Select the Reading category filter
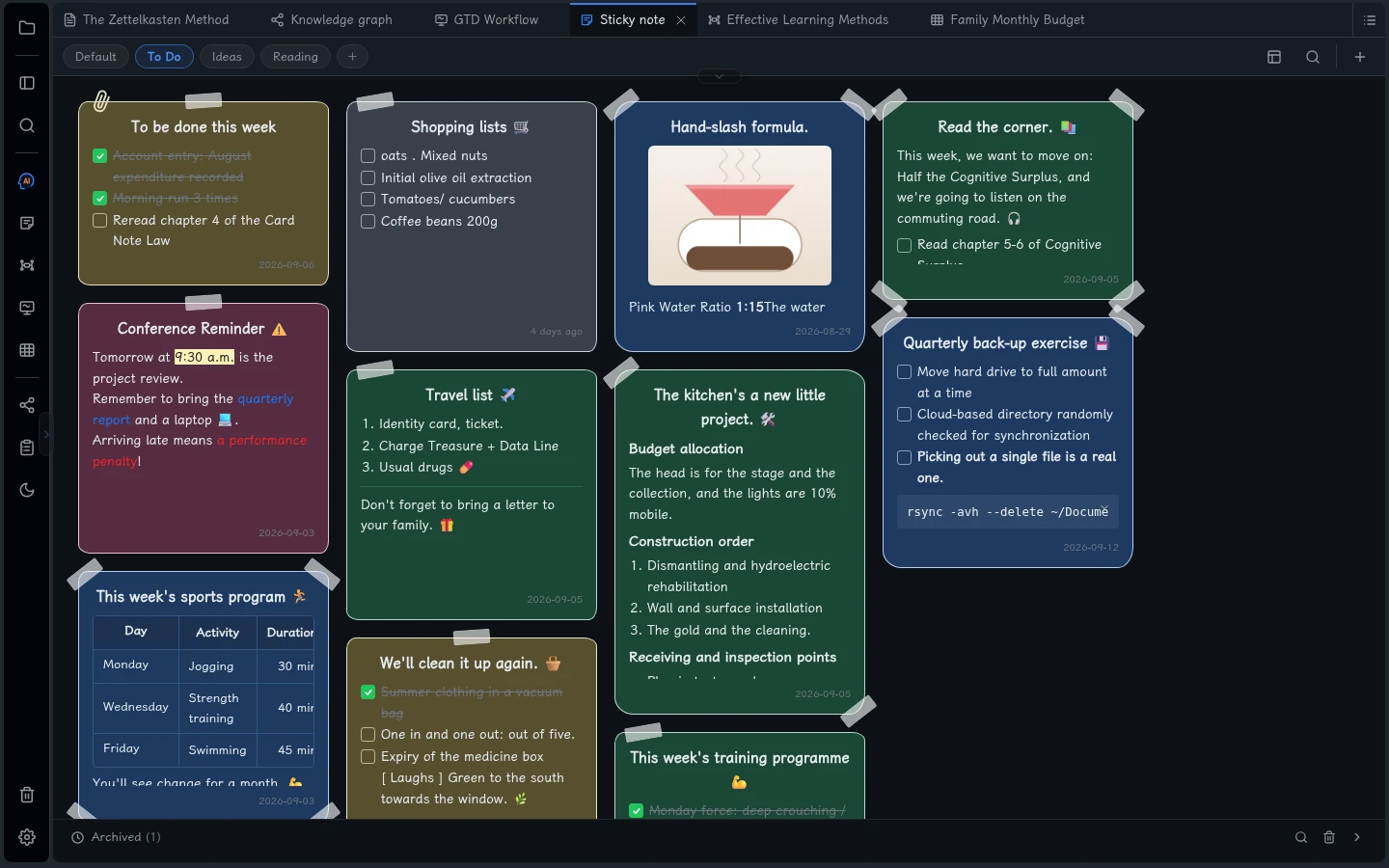 tap(295, 57)
